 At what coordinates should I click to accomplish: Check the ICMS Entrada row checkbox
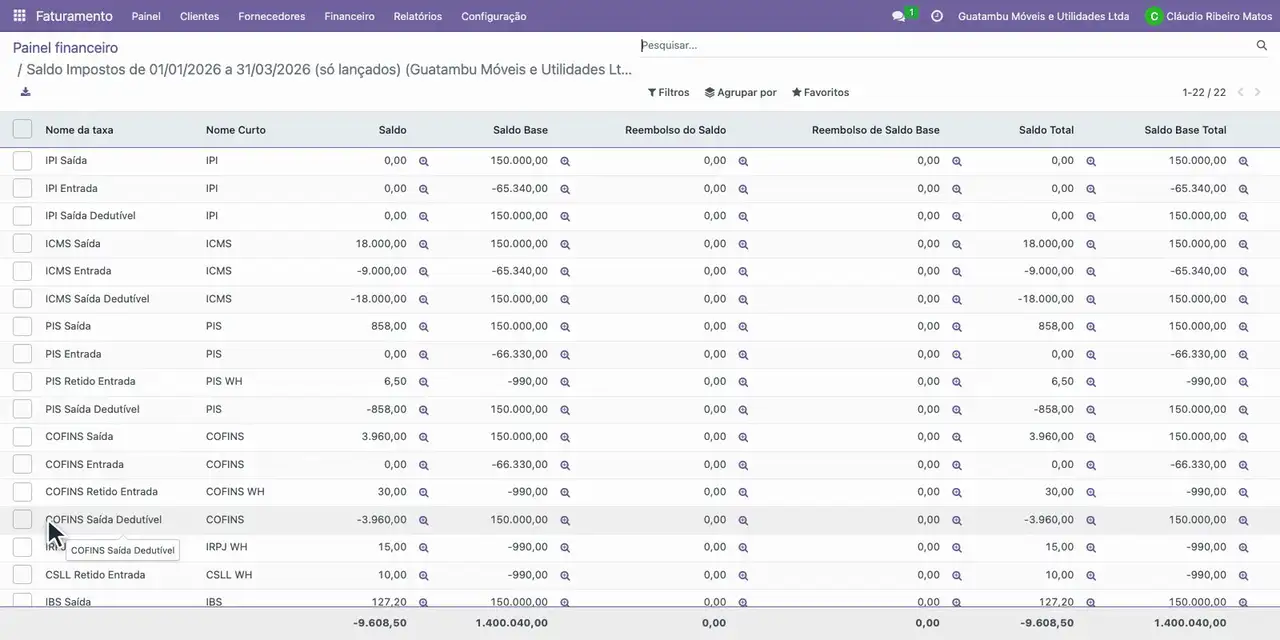pyautogui.click(x=22, y=271)
